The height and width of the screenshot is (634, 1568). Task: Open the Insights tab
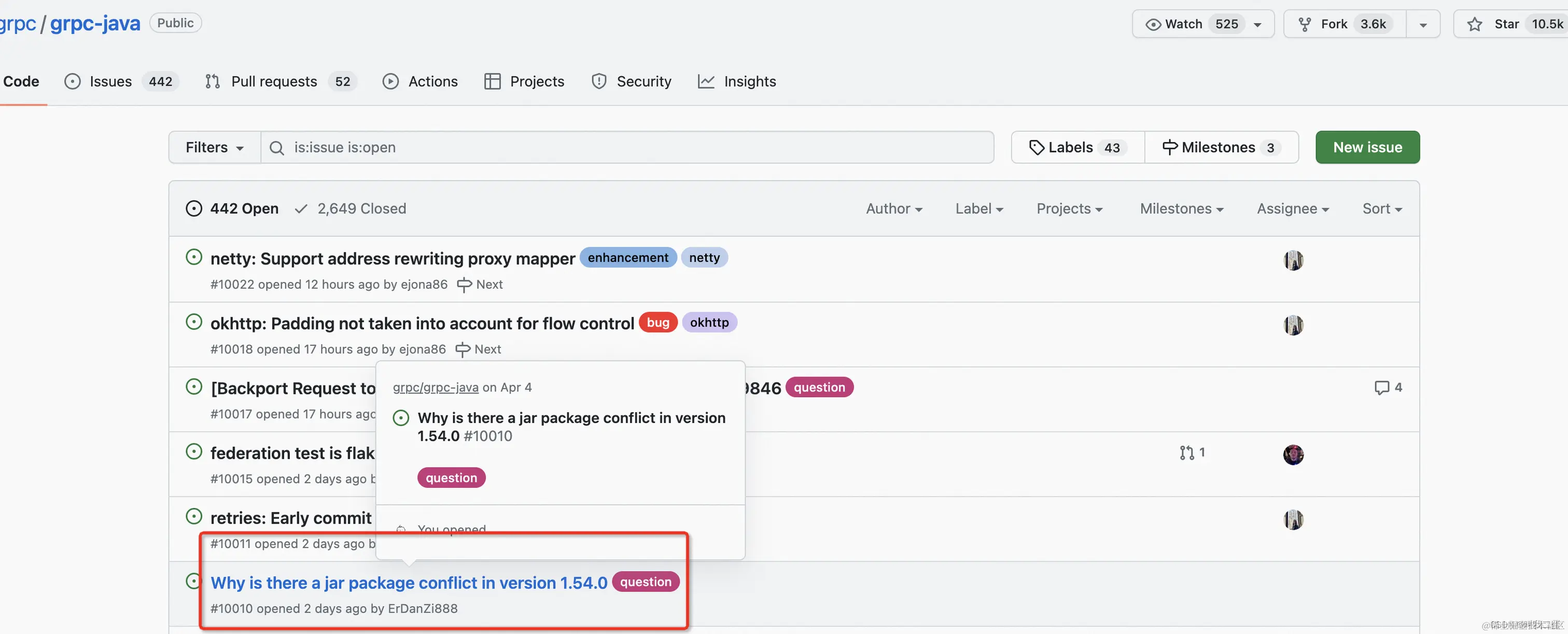[x=749, y=81]
